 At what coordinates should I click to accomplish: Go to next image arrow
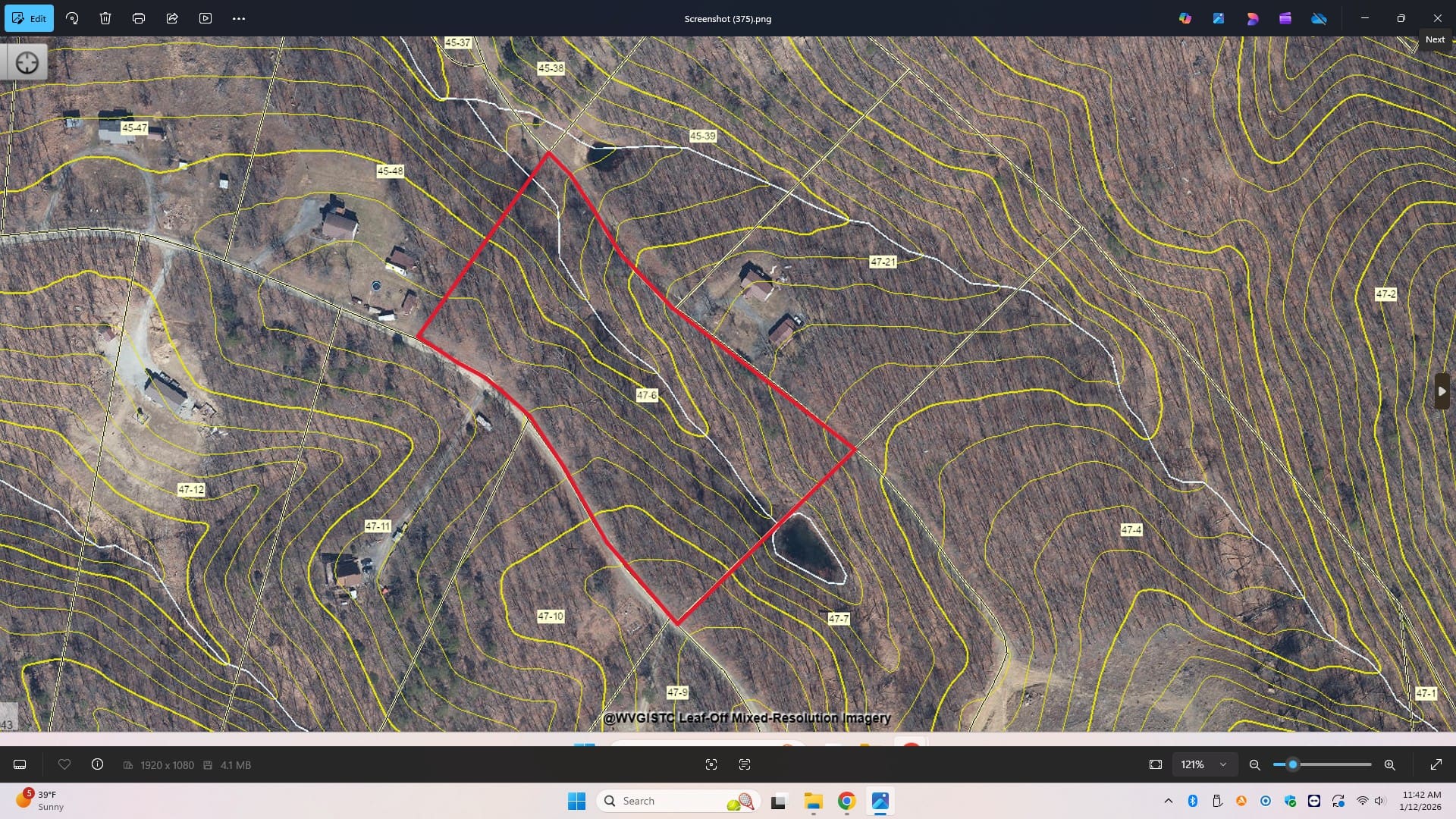[x=1442, y=391]
